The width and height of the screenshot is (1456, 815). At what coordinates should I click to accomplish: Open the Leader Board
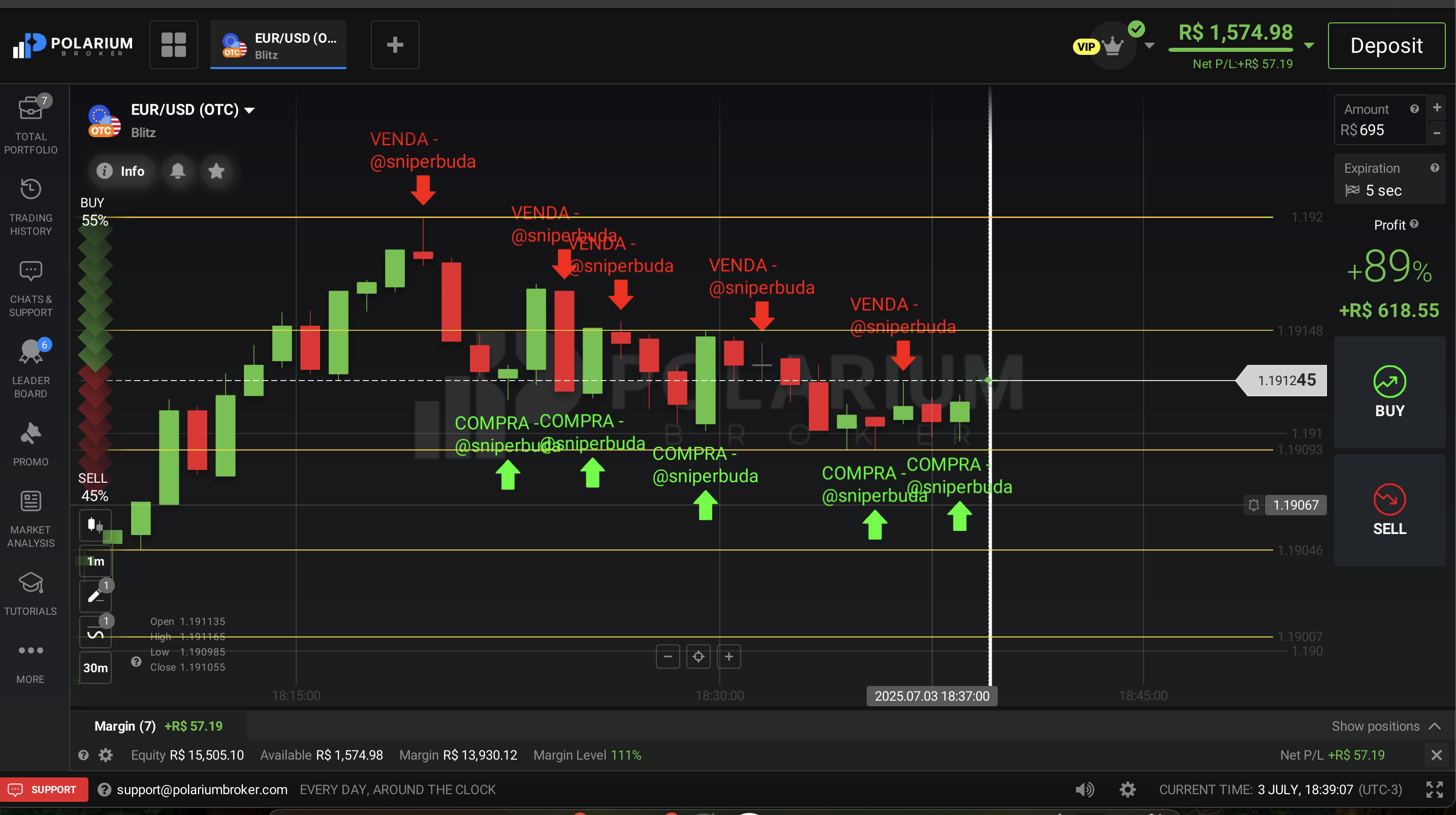[30, 368]
